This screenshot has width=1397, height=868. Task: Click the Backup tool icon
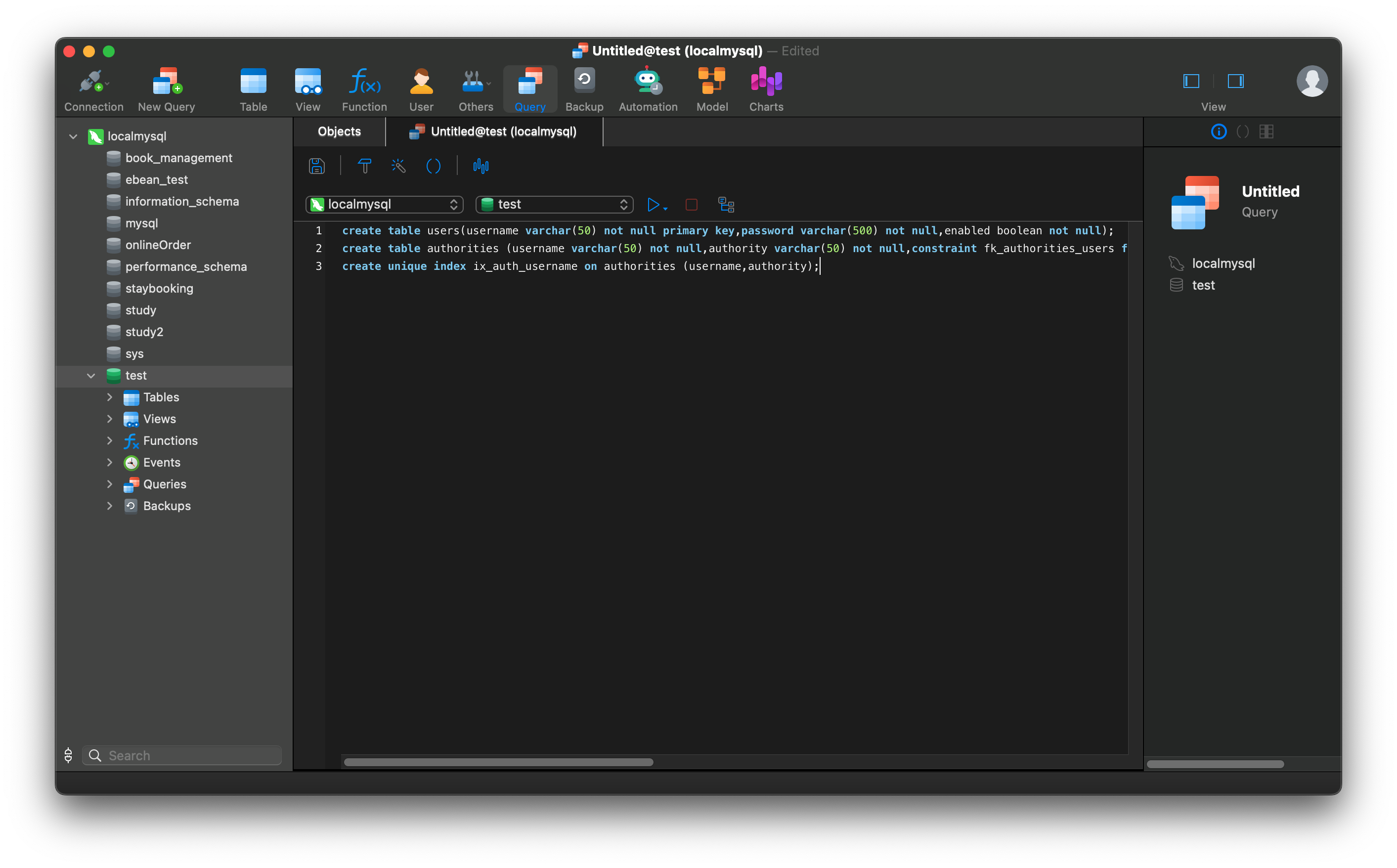(584, 87)
